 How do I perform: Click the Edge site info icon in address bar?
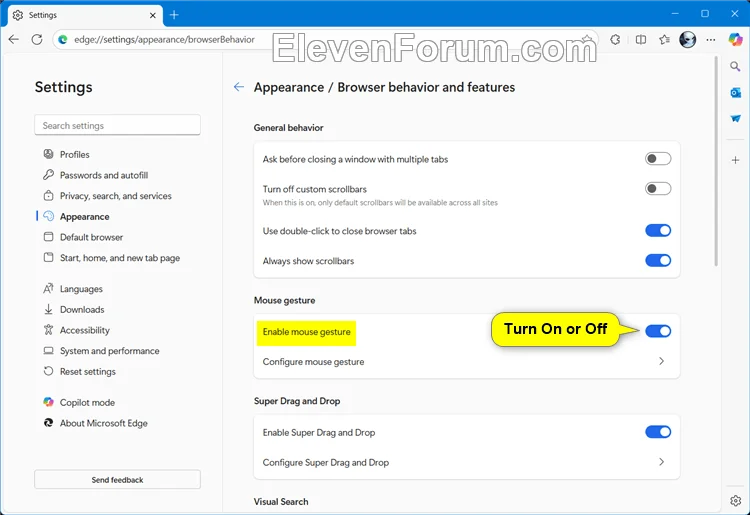[x=63, y=40]
